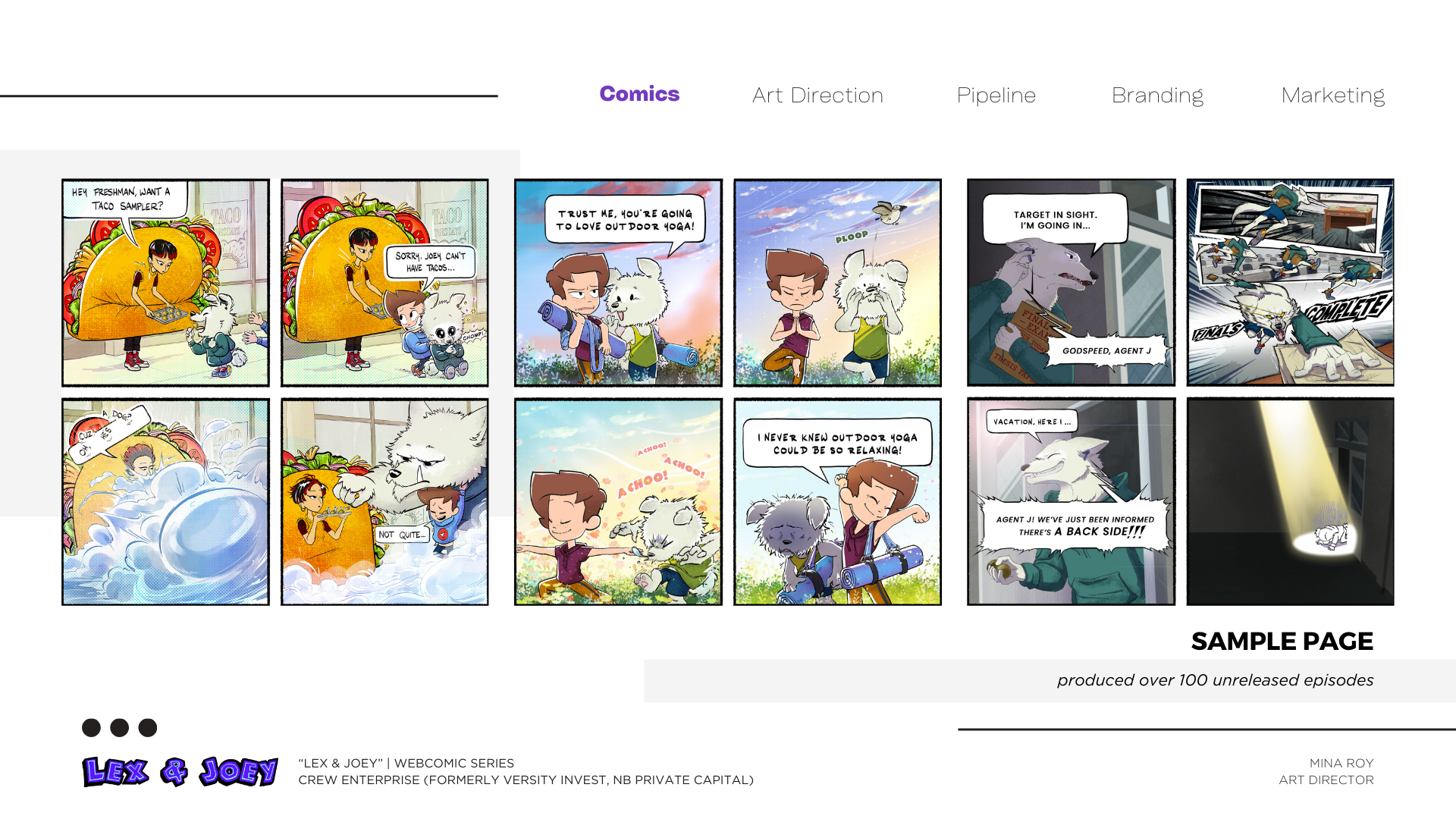Open the 'Finals Complete' action panel

pyautogui.click(x=1290, y=283)
